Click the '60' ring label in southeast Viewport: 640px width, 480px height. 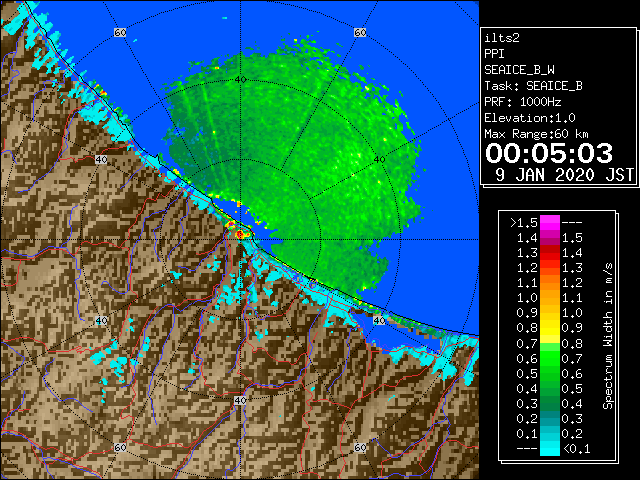[x=360, y=447]
